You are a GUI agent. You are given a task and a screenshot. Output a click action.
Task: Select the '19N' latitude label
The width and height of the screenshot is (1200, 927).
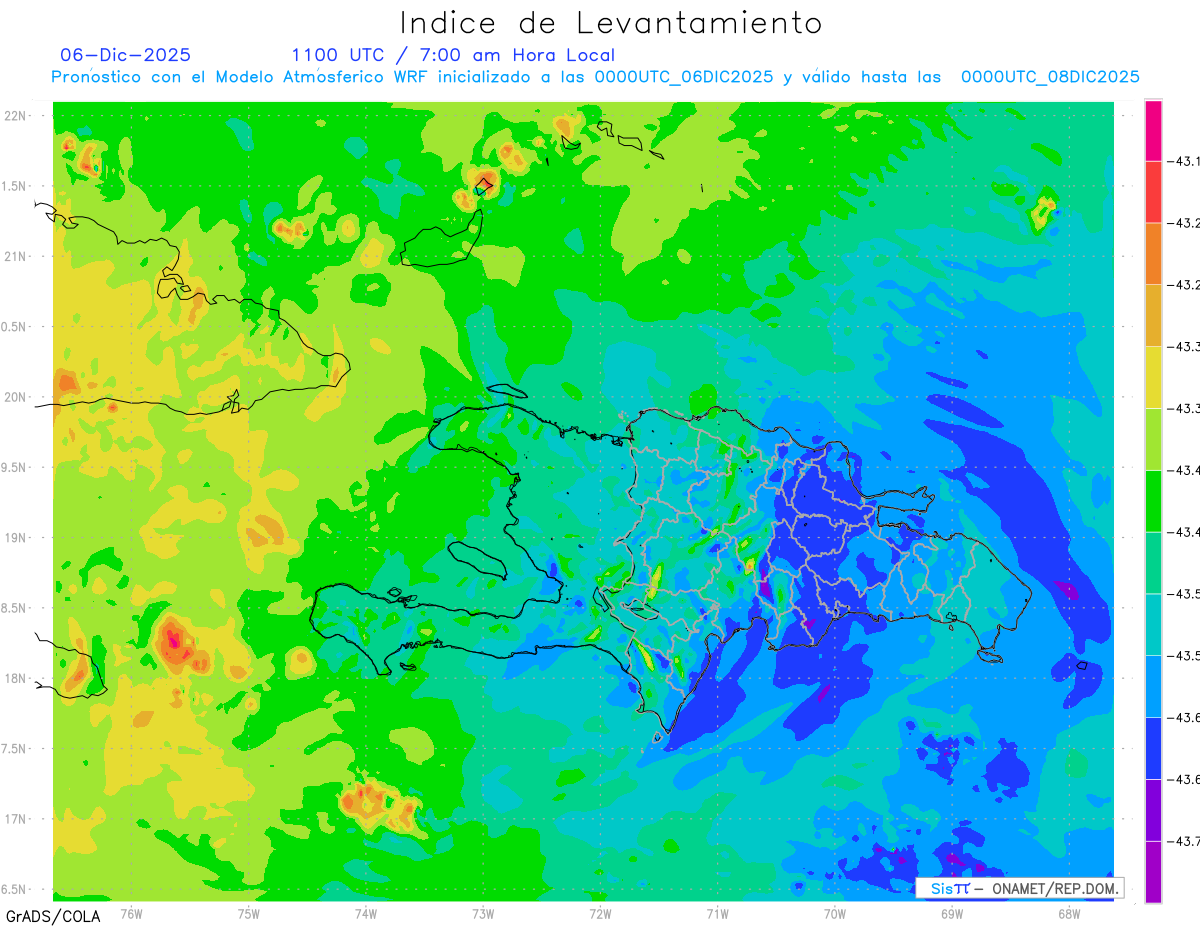point(14,537)
